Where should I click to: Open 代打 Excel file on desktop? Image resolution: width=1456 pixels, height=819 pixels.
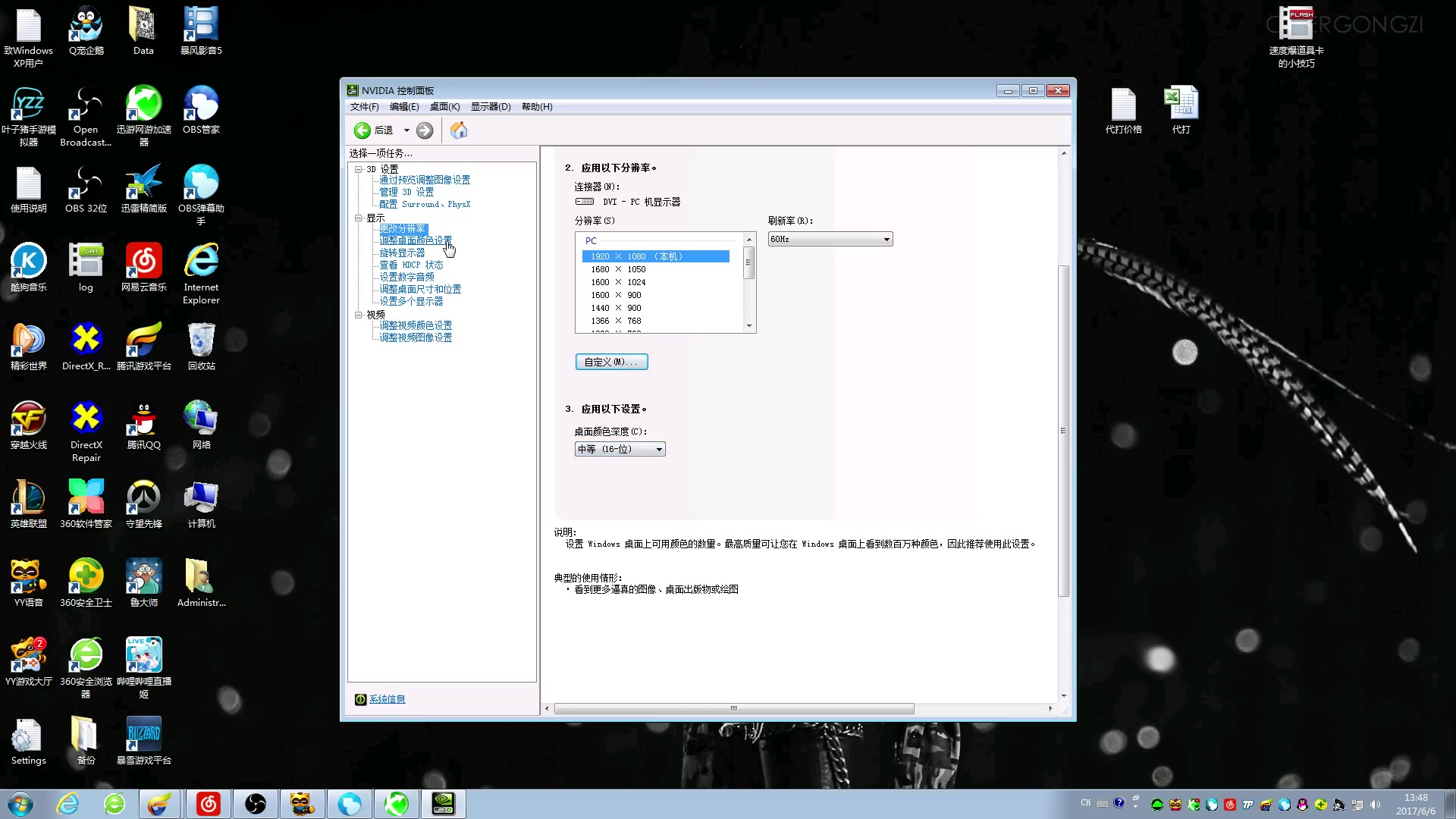[1181, 110]
